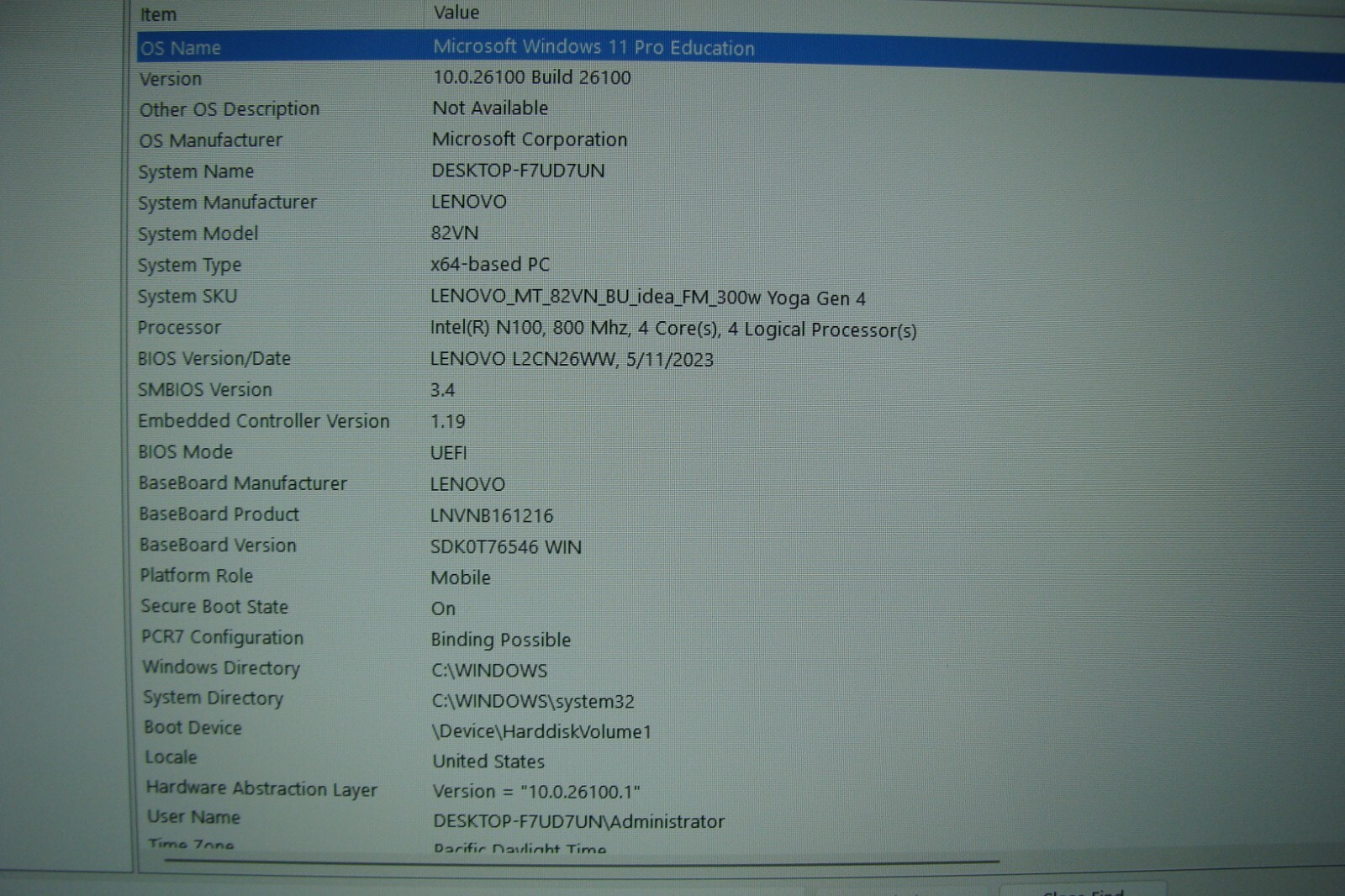Screen dimensions: 1345x896
Task: Select the UEFI value
Action: click(x=448, y=453)
